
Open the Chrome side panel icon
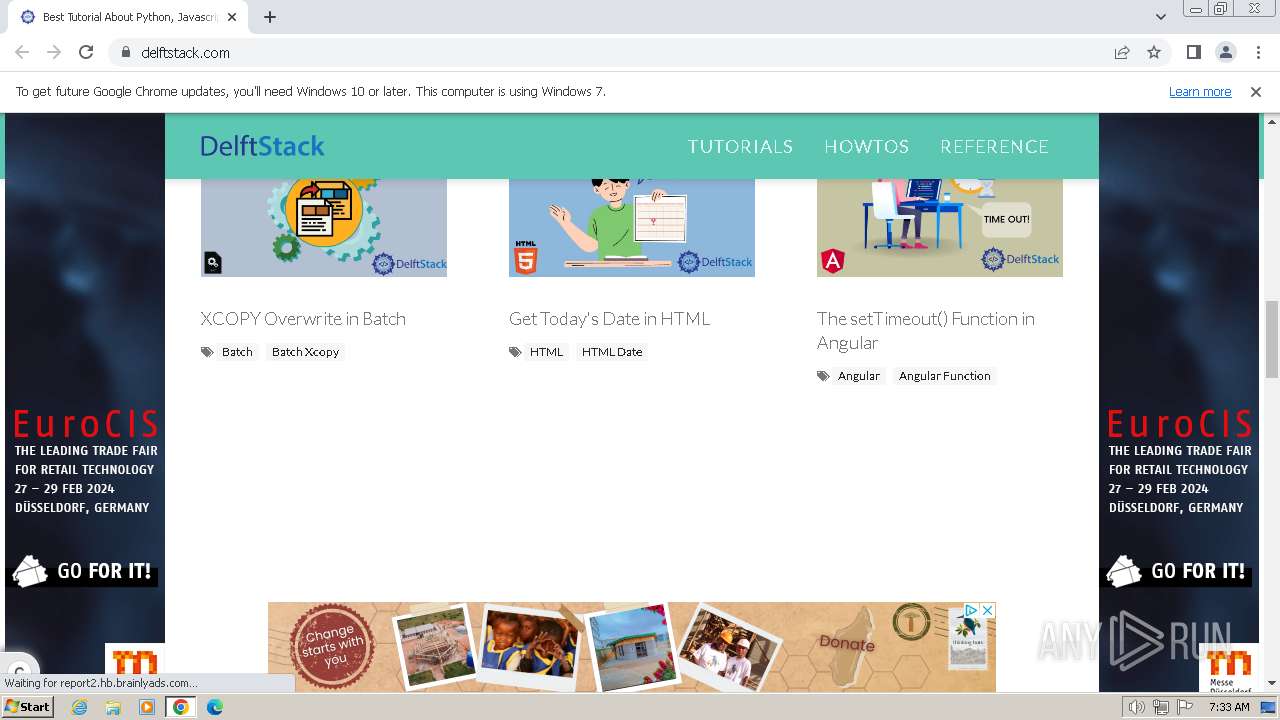pos(1193,52)
